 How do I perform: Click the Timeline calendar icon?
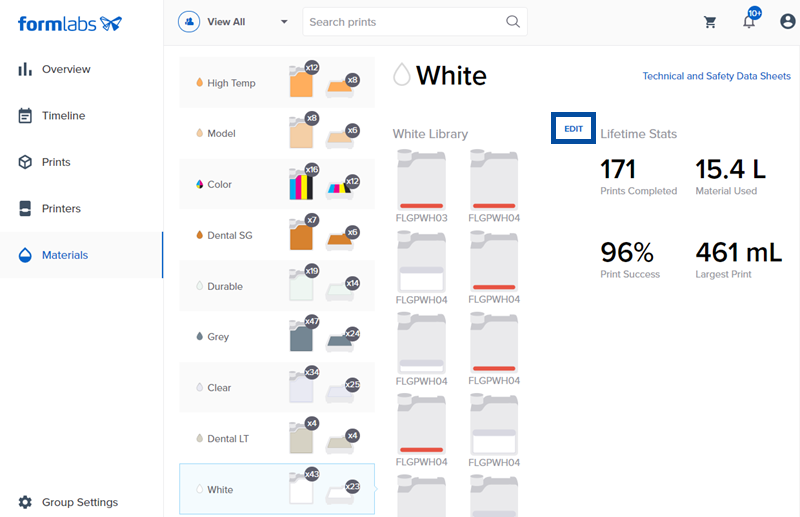(x=25, y=116)
